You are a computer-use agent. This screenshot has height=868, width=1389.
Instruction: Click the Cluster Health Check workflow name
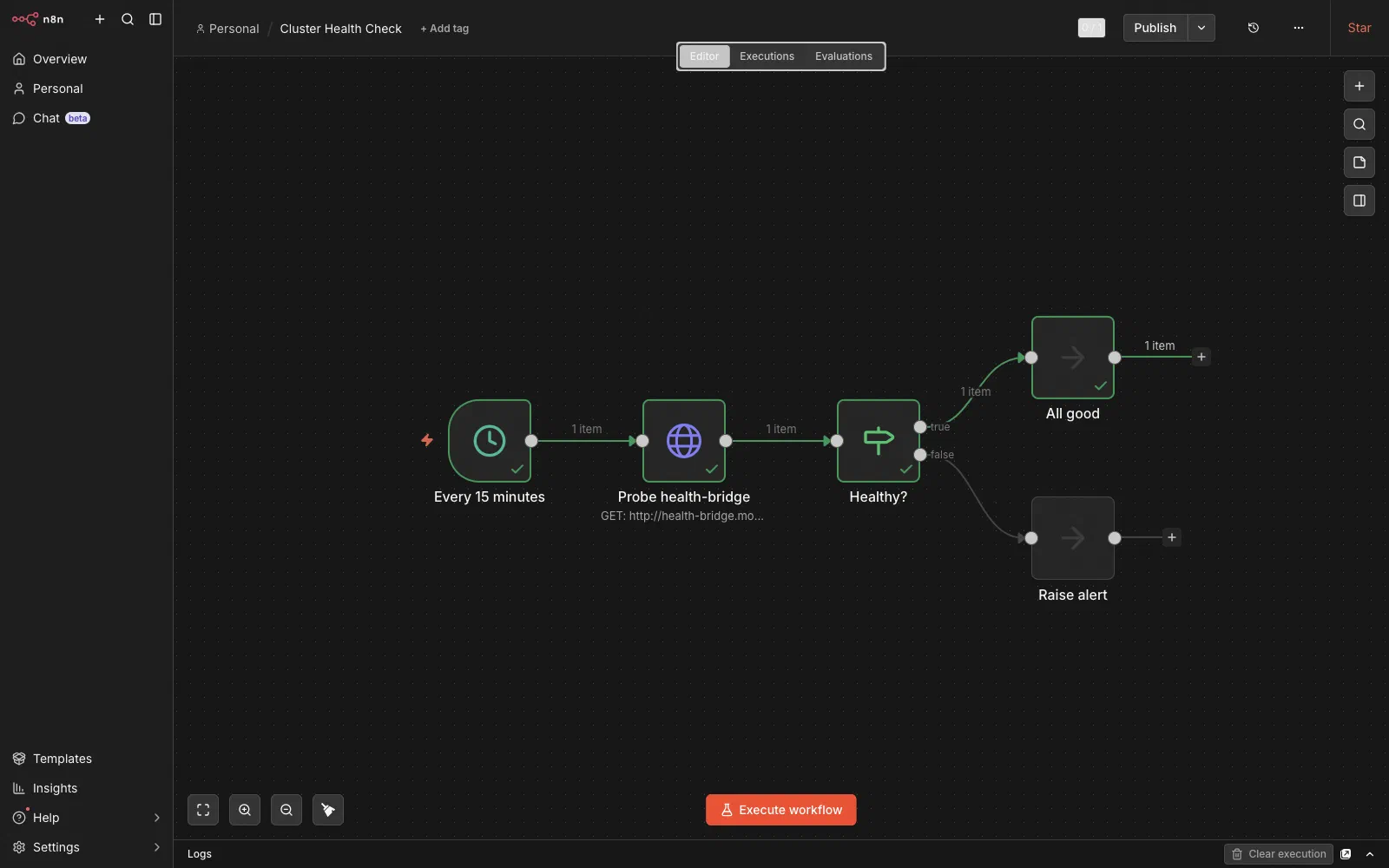(340, 29)
